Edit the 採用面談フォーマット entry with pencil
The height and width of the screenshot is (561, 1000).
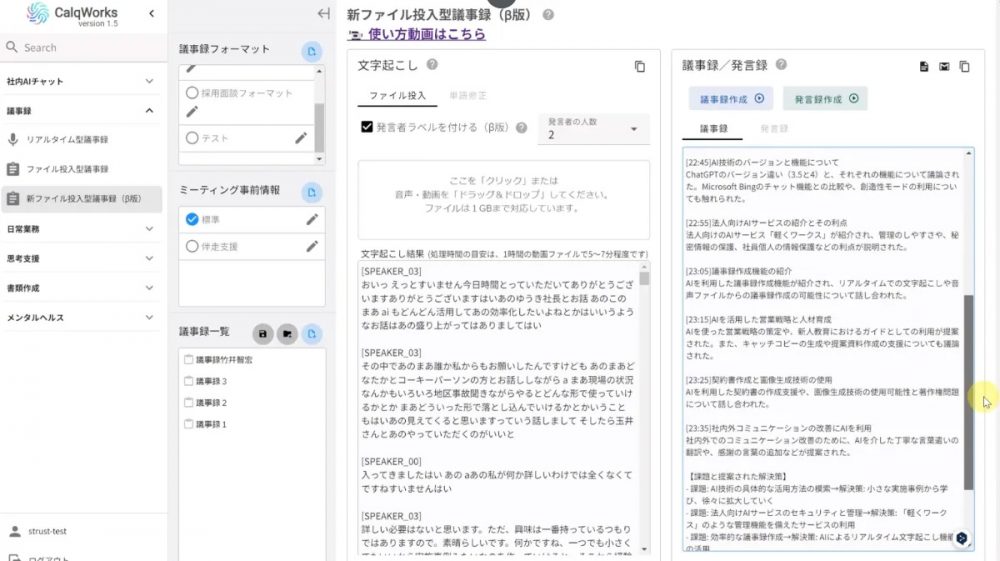[192, 112]
